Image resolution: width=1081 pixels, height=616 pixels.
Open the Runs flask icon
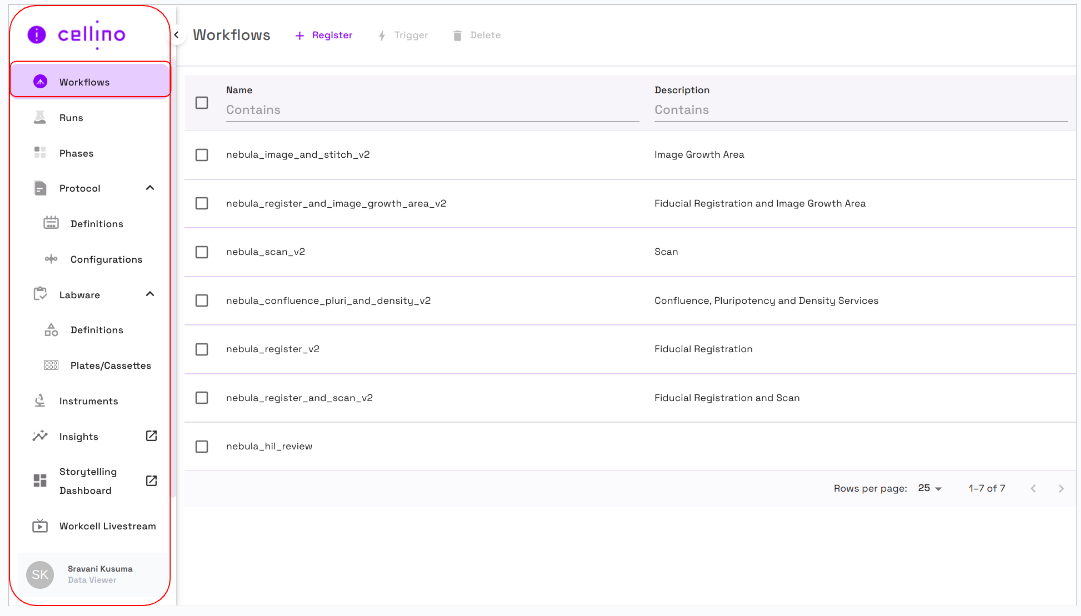pyautogui.click(x=40, y=118)
